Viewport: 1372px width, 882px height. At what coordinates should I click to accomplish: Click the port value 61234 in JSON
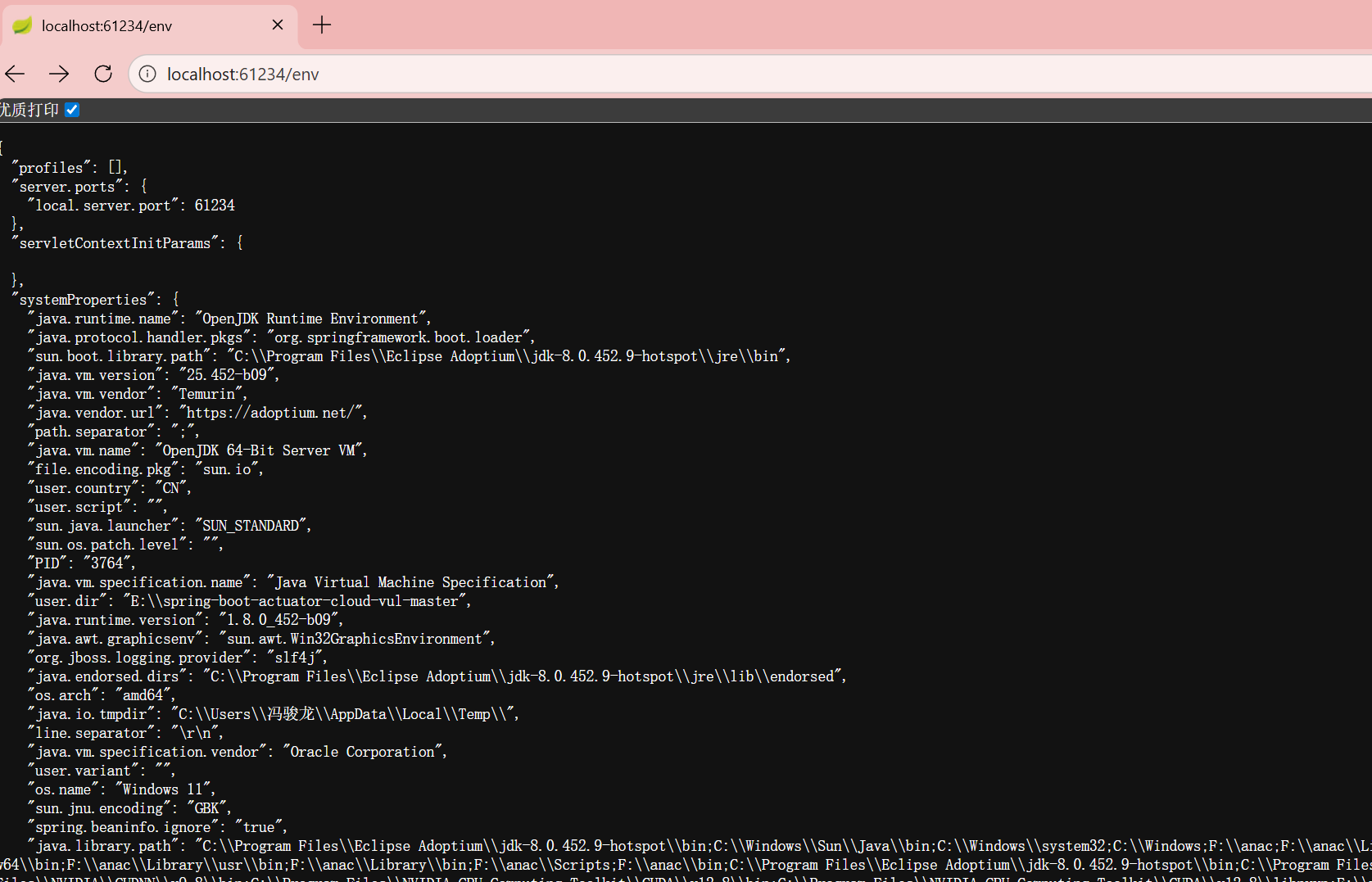[215, 206]
